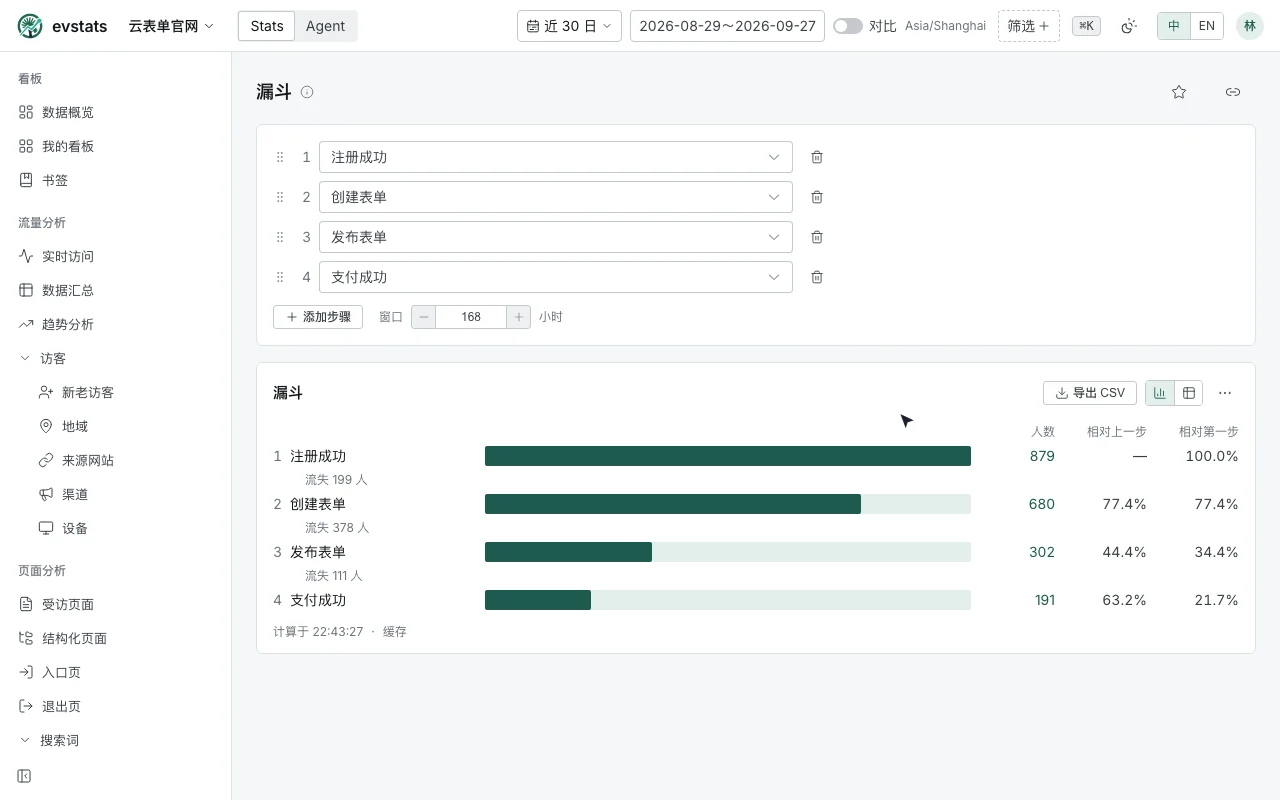Screen dimensions: 1280x800
Task: Click the 168 window hours input
Action: coord(471,317)
